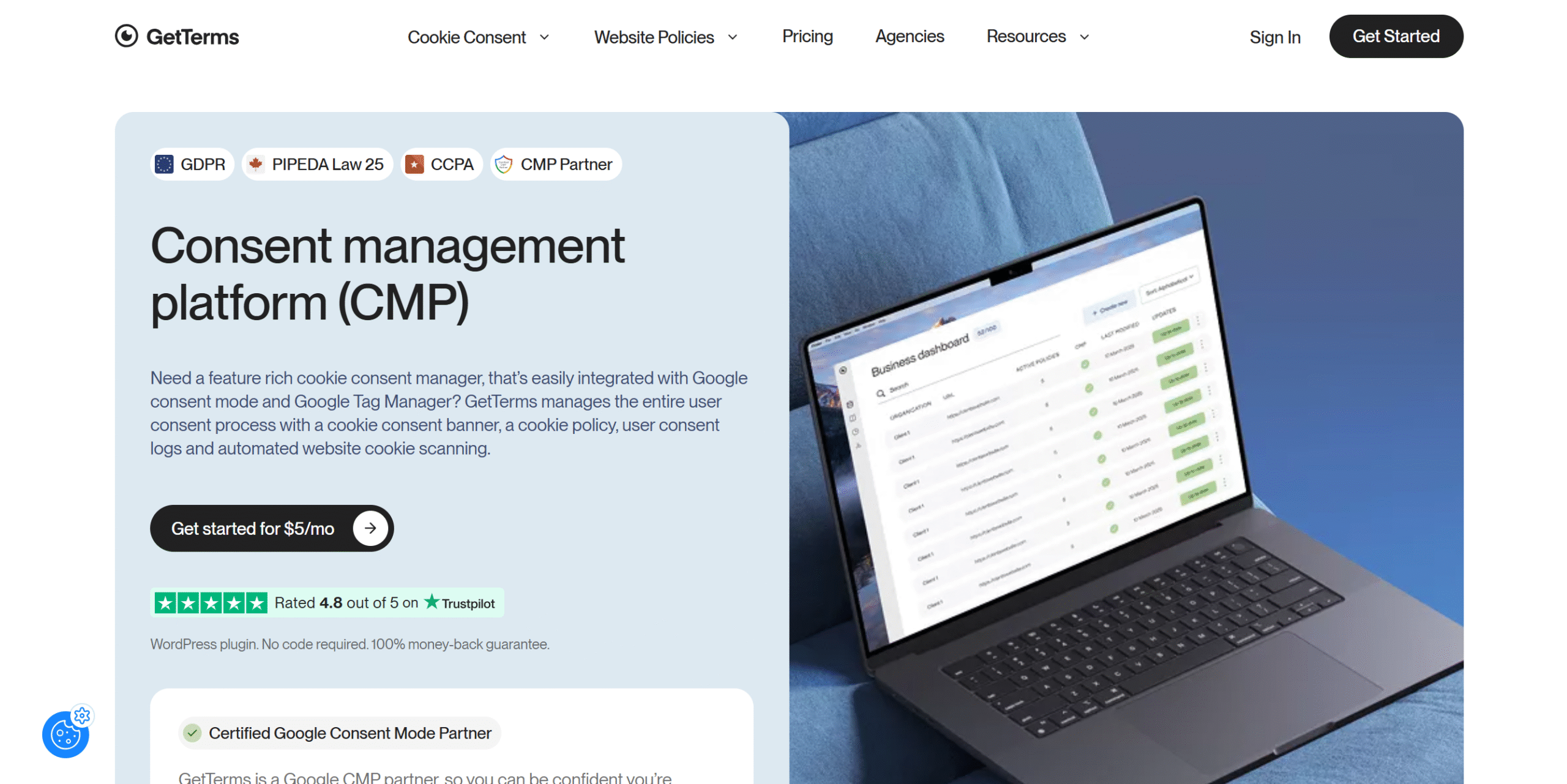The height and width of the screenshot is (784, 1567).
Task: Click the Rated 4.8 out of 5 badge
Action: tap(327, 603)
